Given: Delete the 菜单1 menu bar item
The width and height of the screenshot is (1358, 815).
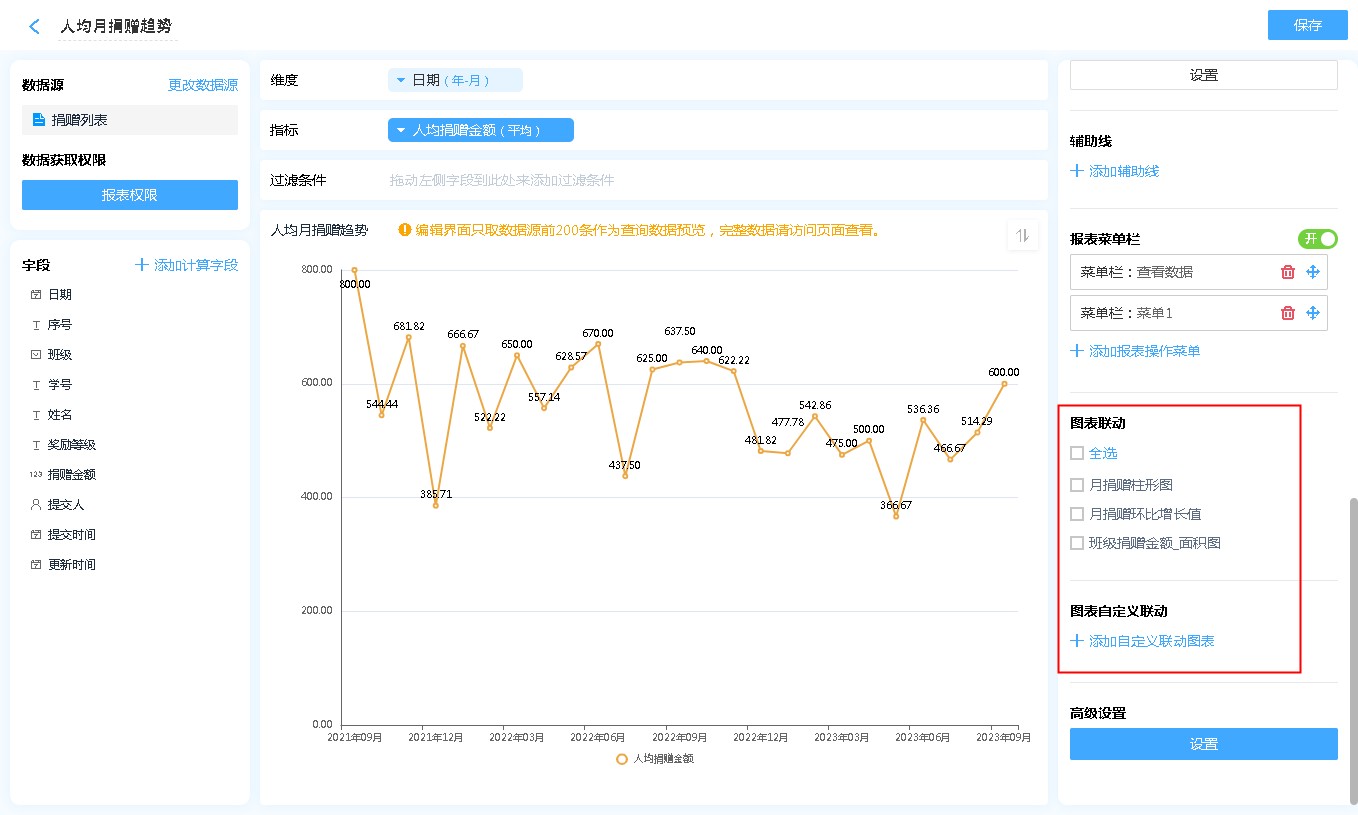Looking at the screenshot, I should tap(1288, 313).
